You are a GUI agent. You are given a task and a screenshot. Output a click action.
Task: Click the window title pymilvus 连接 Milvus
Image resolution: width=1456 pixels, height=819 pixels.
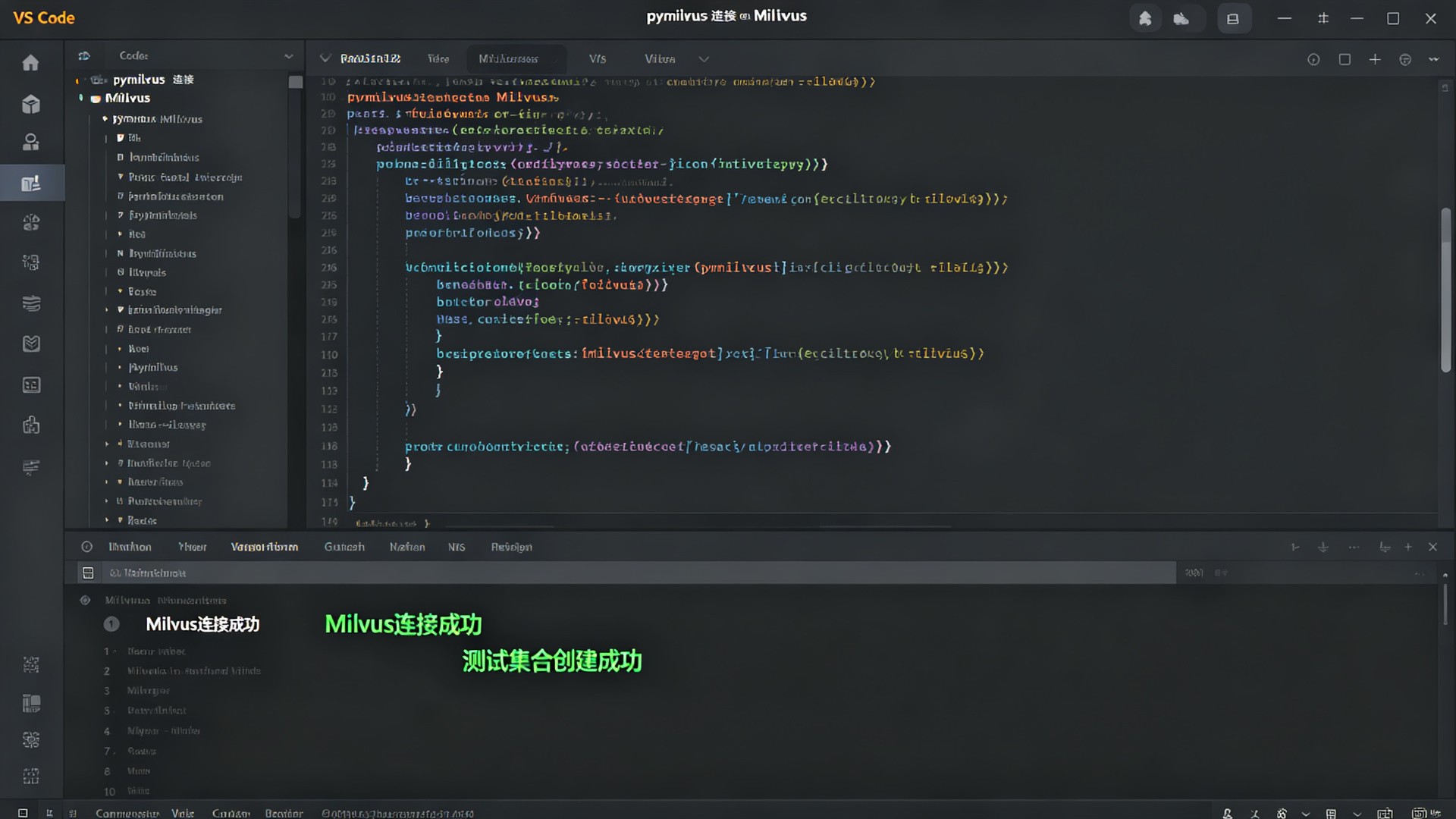(726, 16)
